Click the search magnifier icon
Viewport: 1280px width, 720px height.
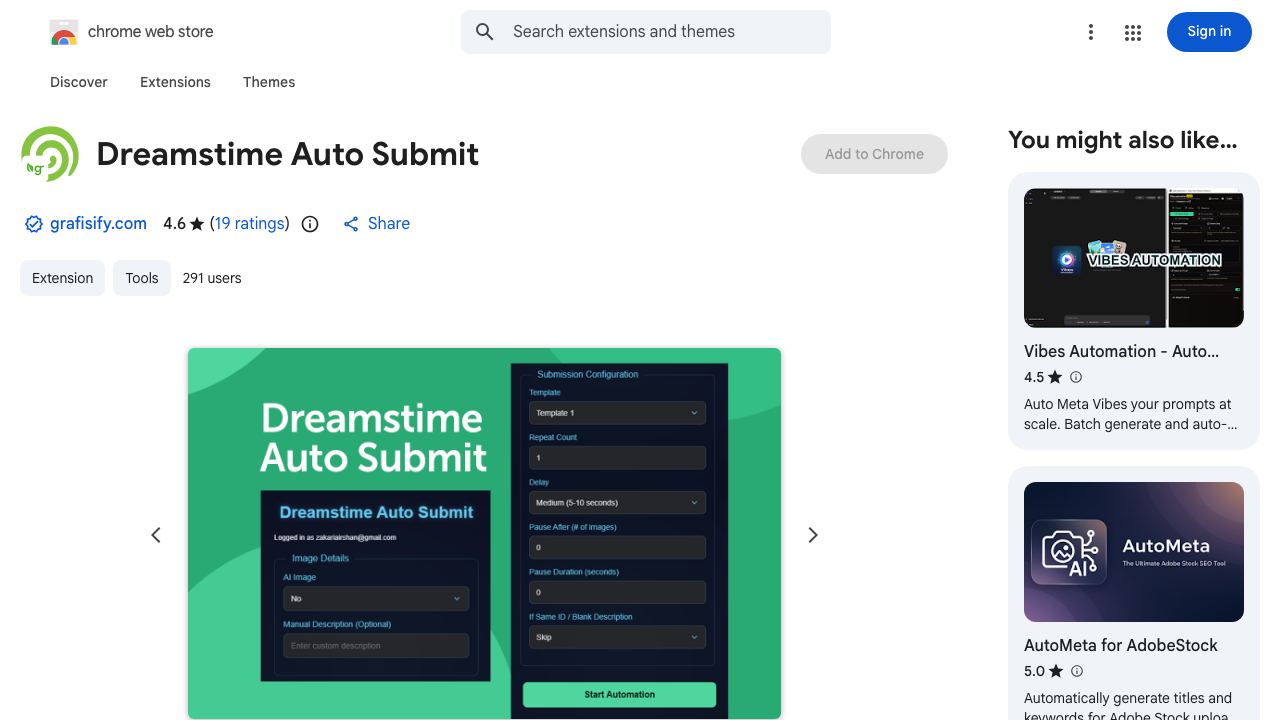coord(485,32)
